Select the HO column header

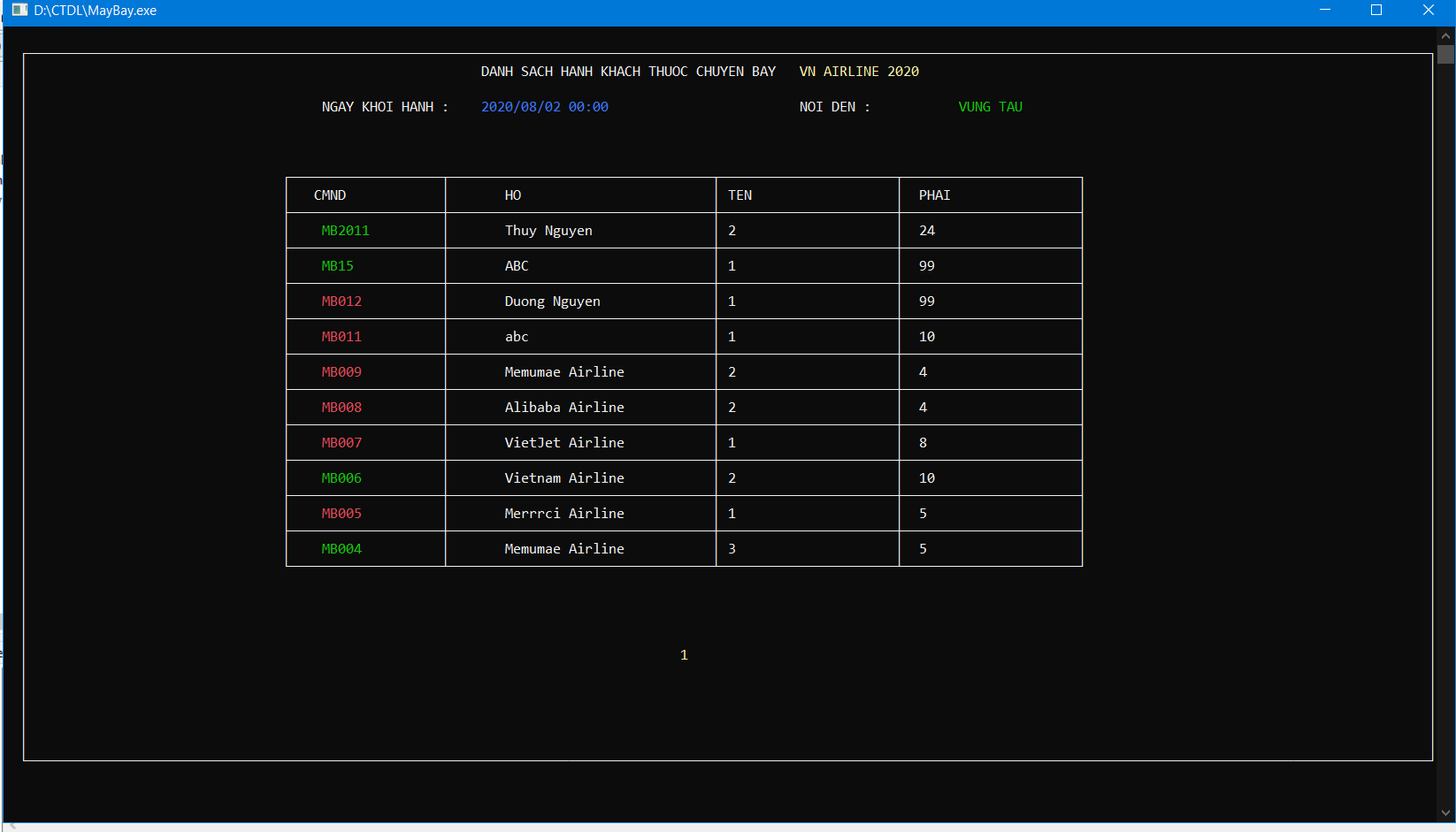coord(513,195)
